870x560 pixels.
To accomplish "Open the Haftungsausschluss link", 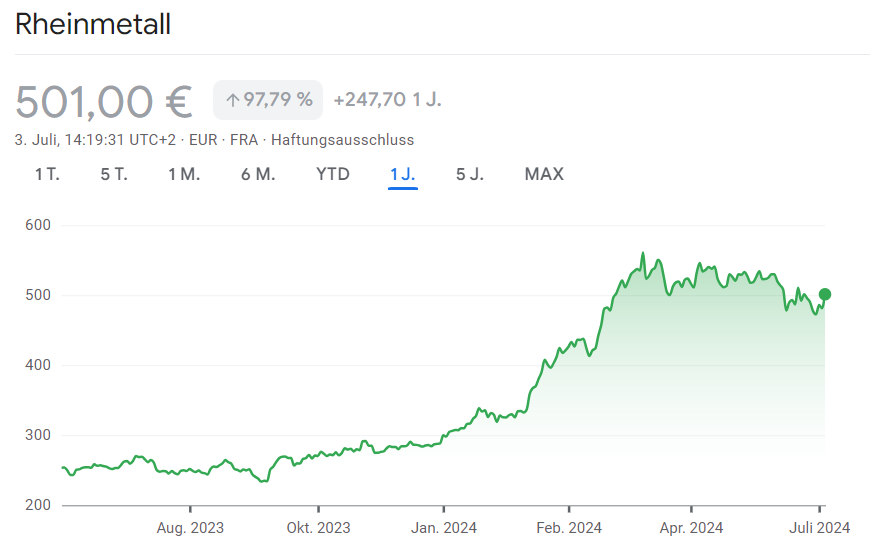I will click(342, 140).
